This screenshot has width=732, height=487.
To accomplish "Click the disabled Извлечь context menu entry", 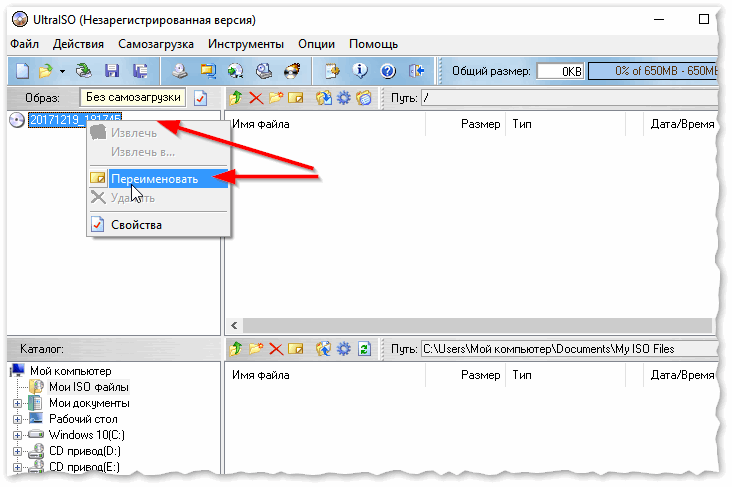I will point(159,133).
